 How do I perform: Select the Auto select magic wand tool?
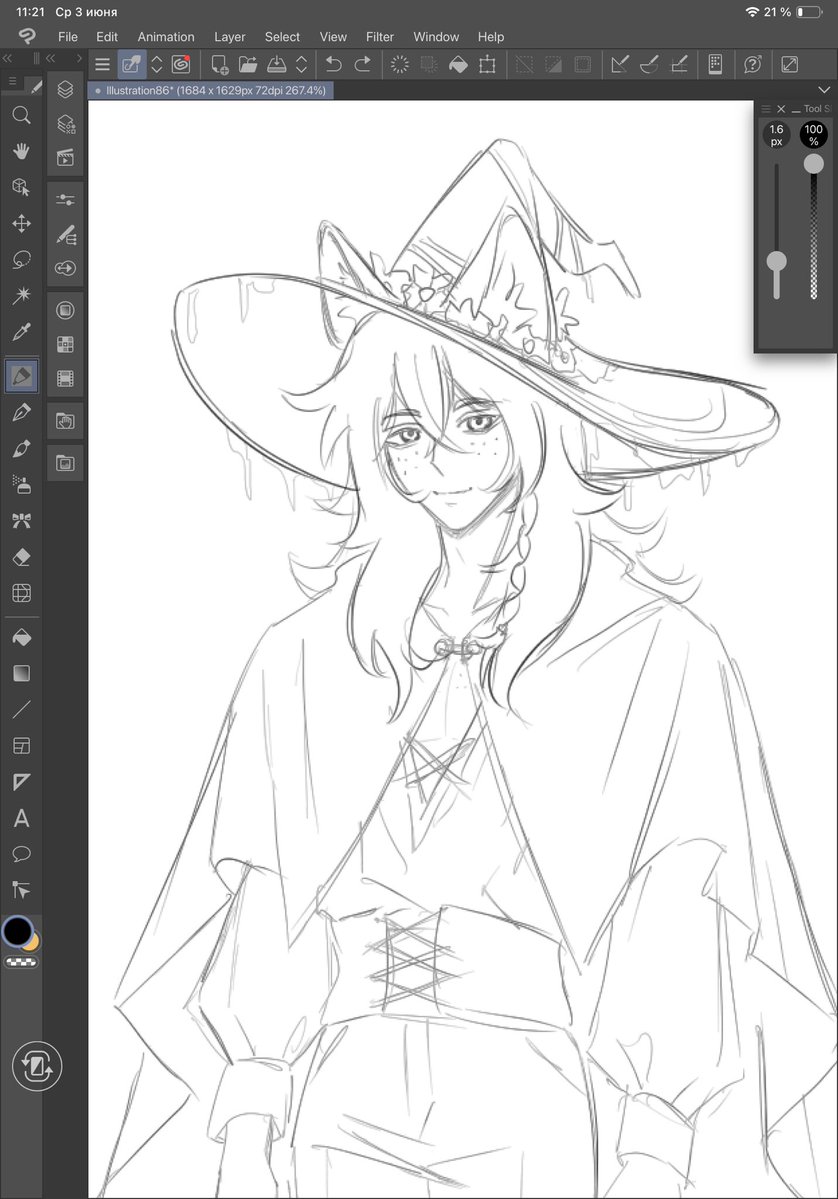(21, 296)
